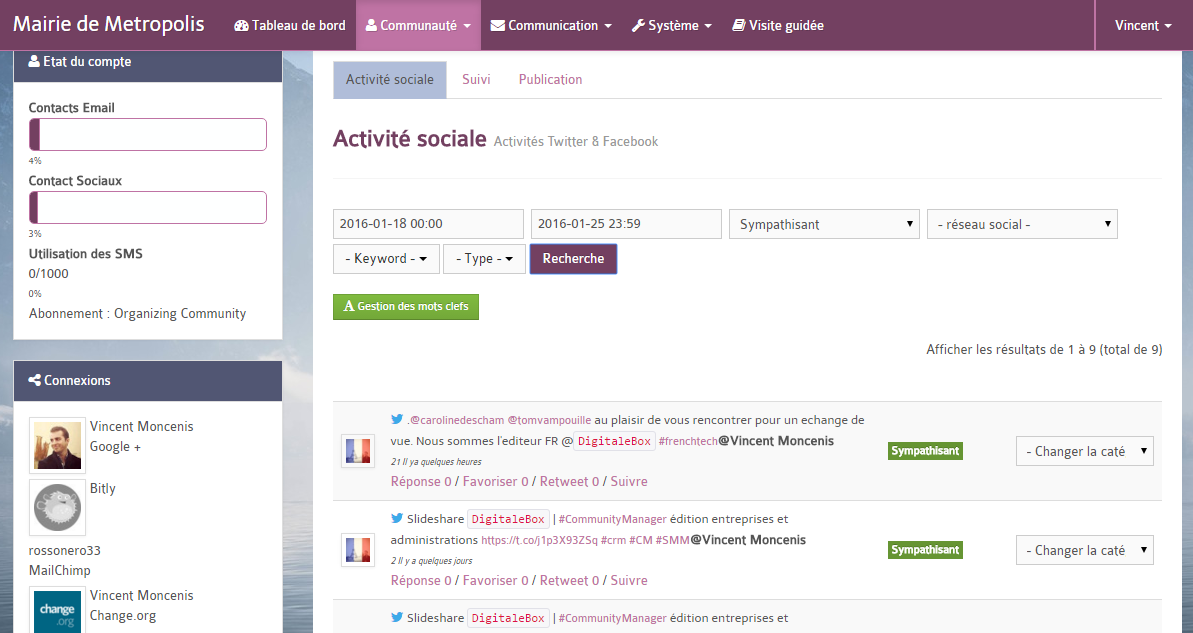Screen dimensions: 1193x633
Task: Switch to the Publication tab
Action: tap(550, 79)
